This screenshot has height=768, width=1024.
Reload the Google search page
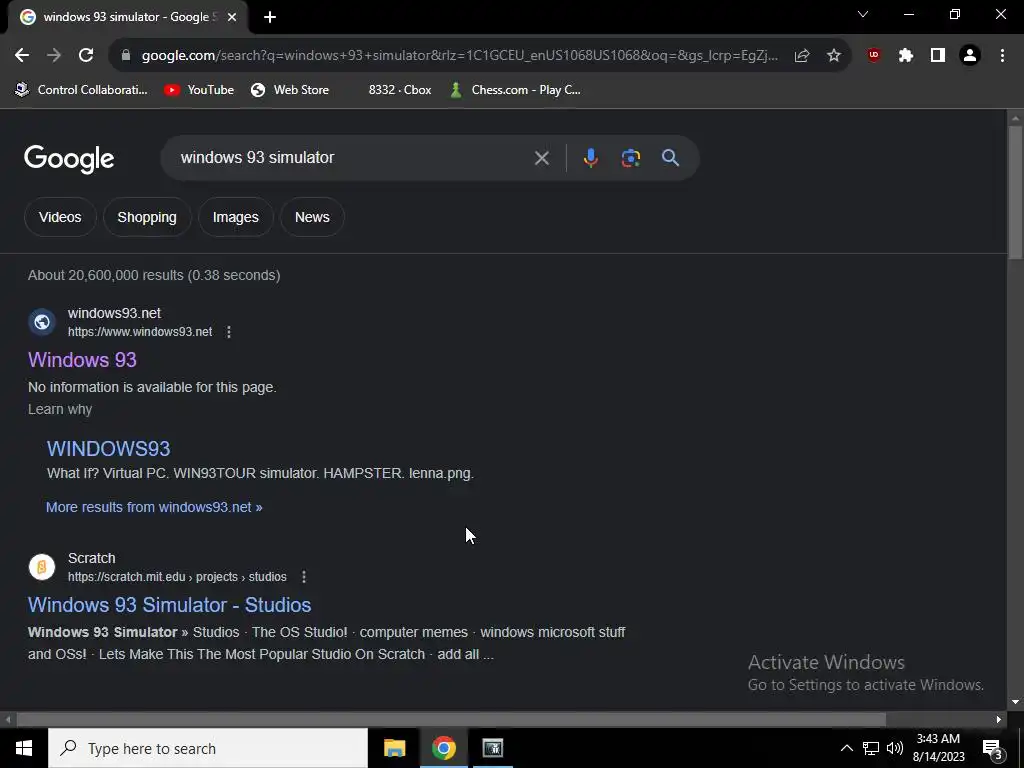[86, 56]
